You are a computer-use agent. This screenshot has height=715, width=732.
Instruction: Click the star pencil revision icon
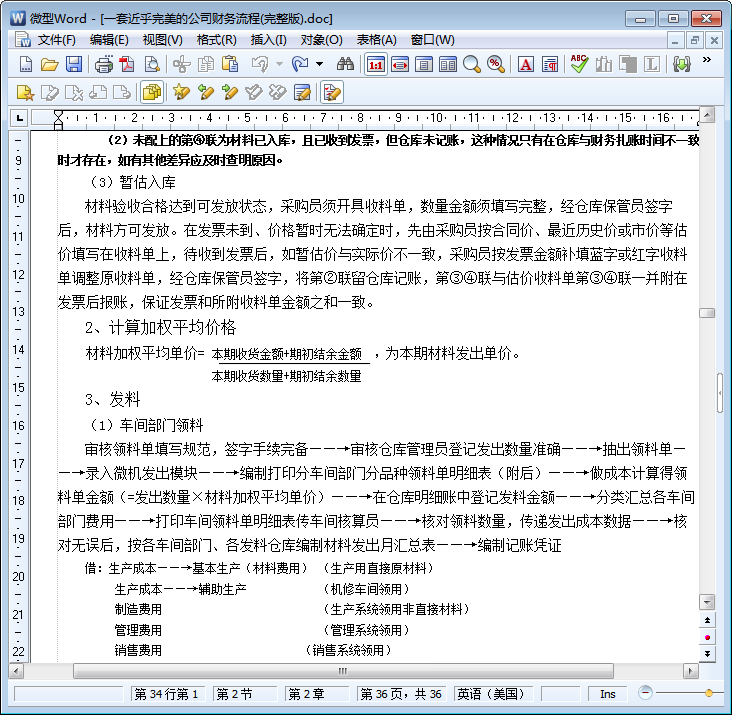pos(181,92)
